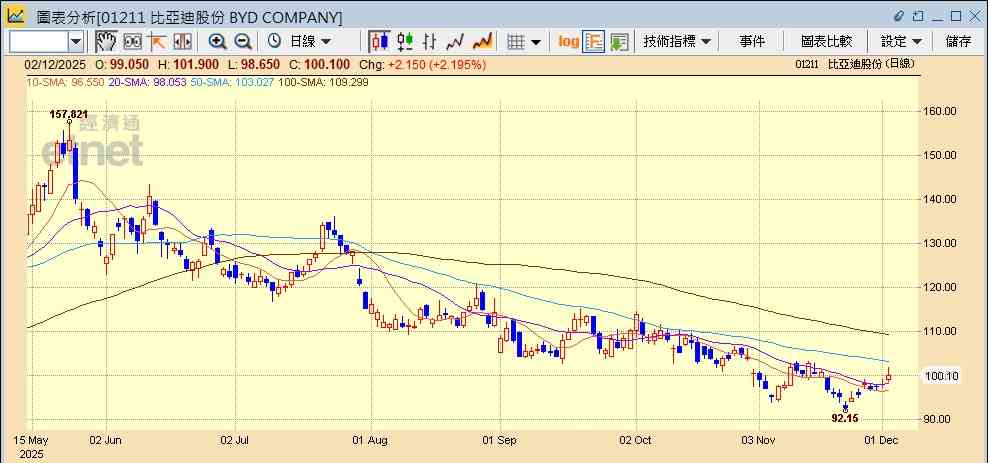The image size is (990, 463).
Task: Open the 技術指標 menu
Action: point(677,41)
